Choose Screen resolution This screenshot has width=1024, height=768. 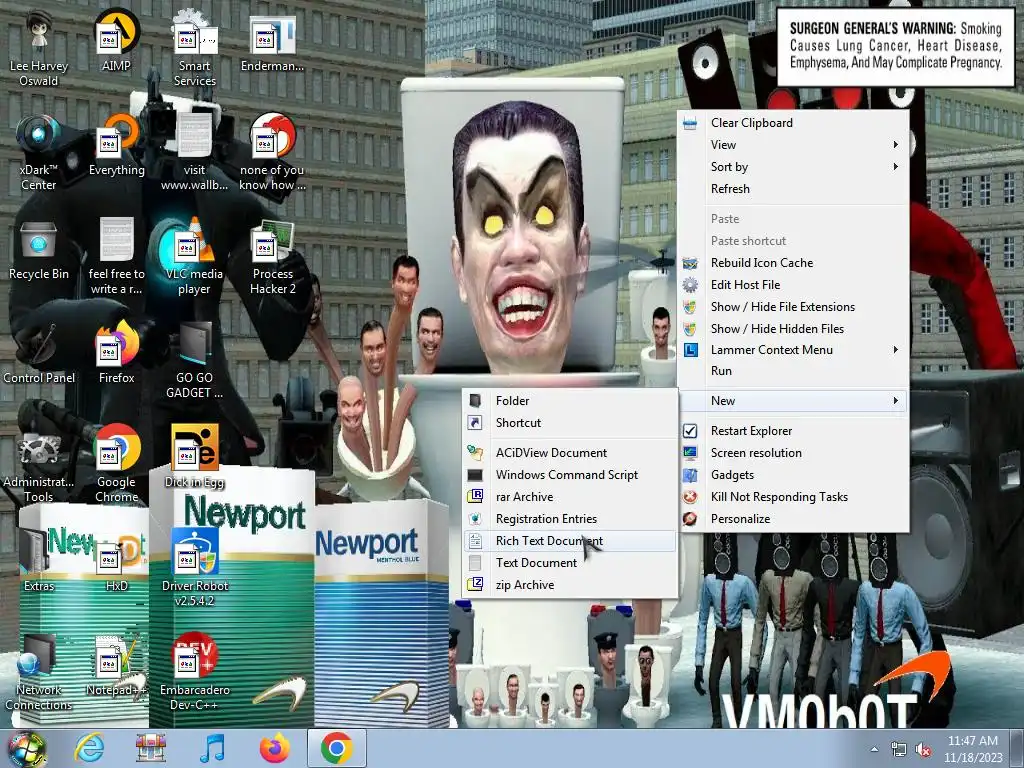click(793, 453)
